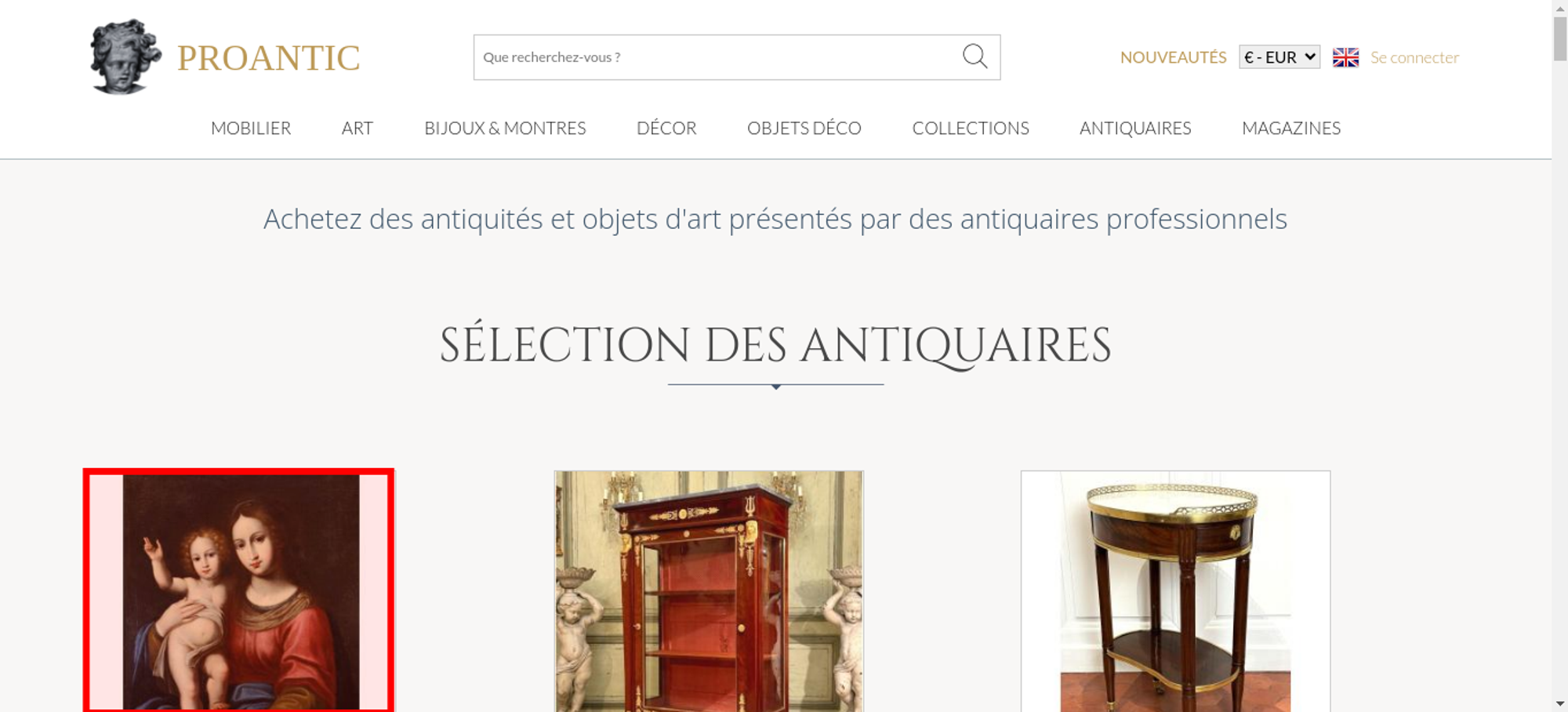Click the Proantic cherub head logo

pos(125,57)
